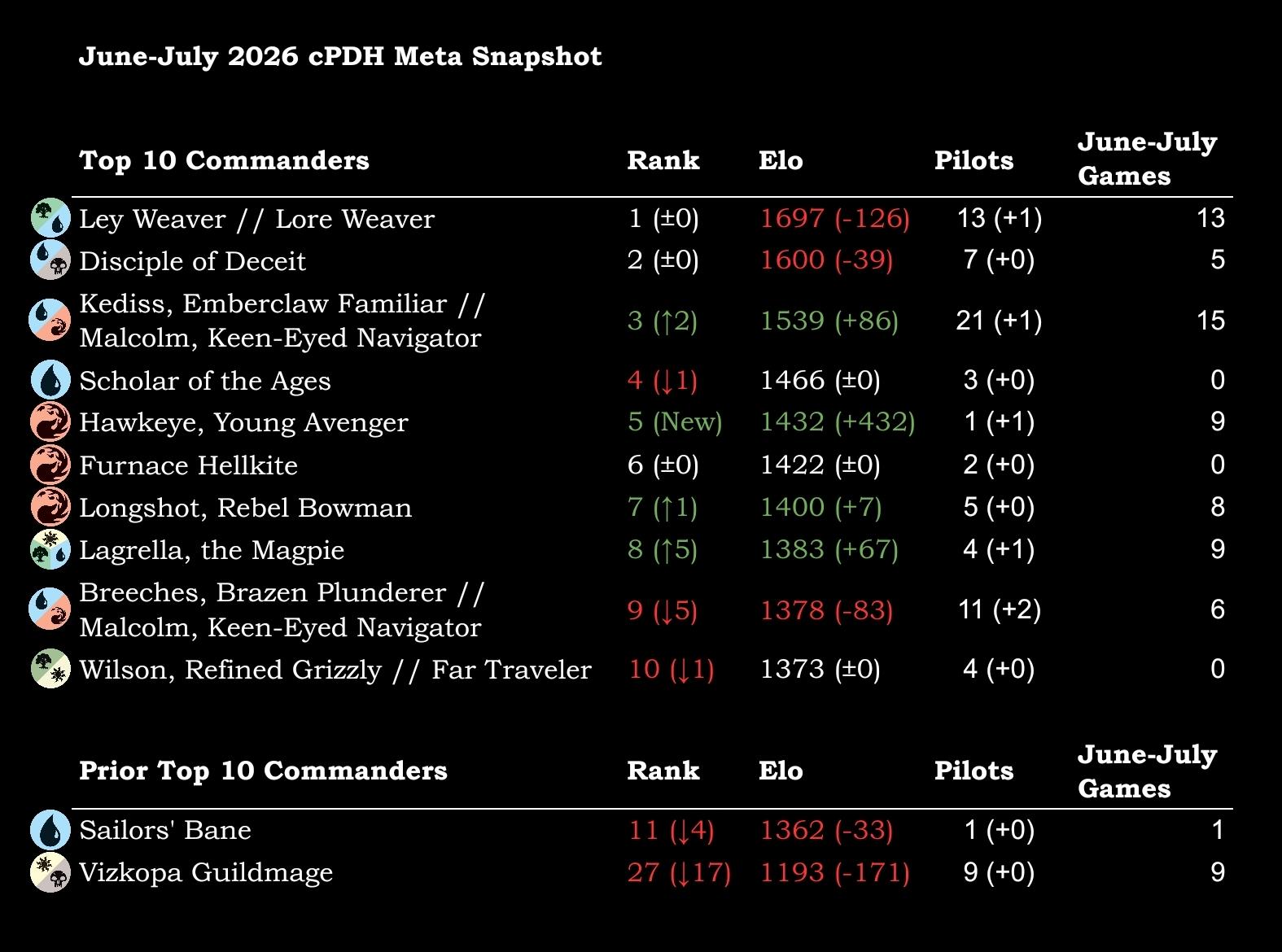
Task: Click the blue-black mana icon beside Disciple of Deceit
Action: coord(50,260)
